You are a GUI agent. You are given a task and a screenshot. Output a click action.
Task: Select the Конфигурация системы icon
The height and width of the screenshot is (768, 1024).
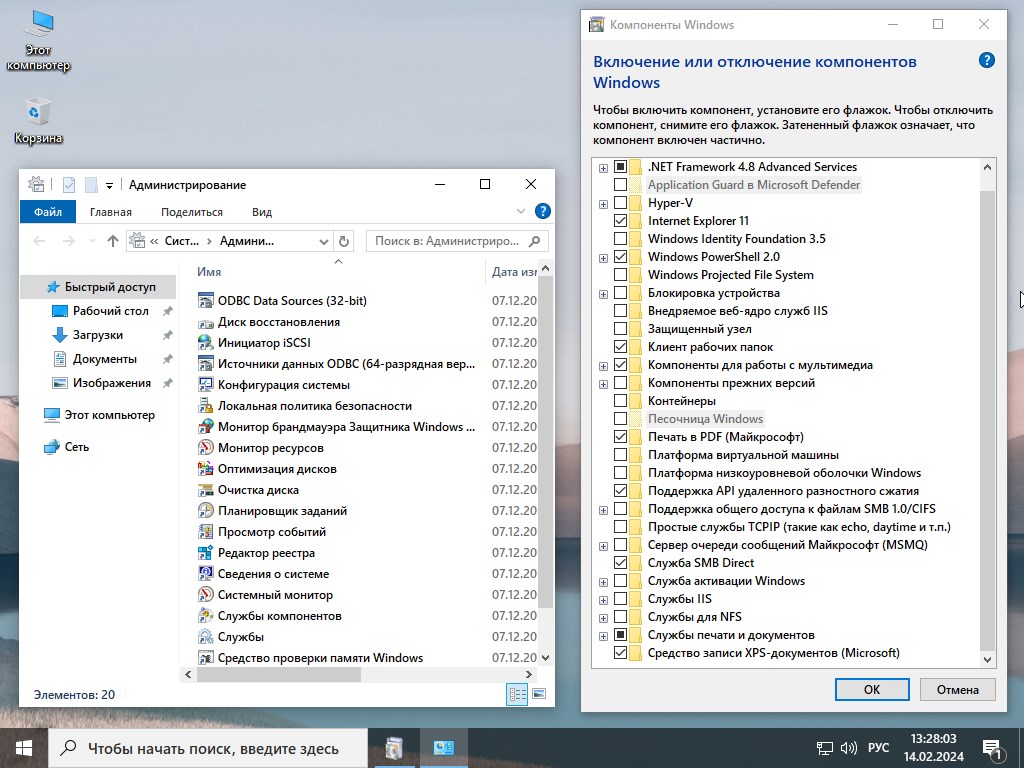coord(206,385)
